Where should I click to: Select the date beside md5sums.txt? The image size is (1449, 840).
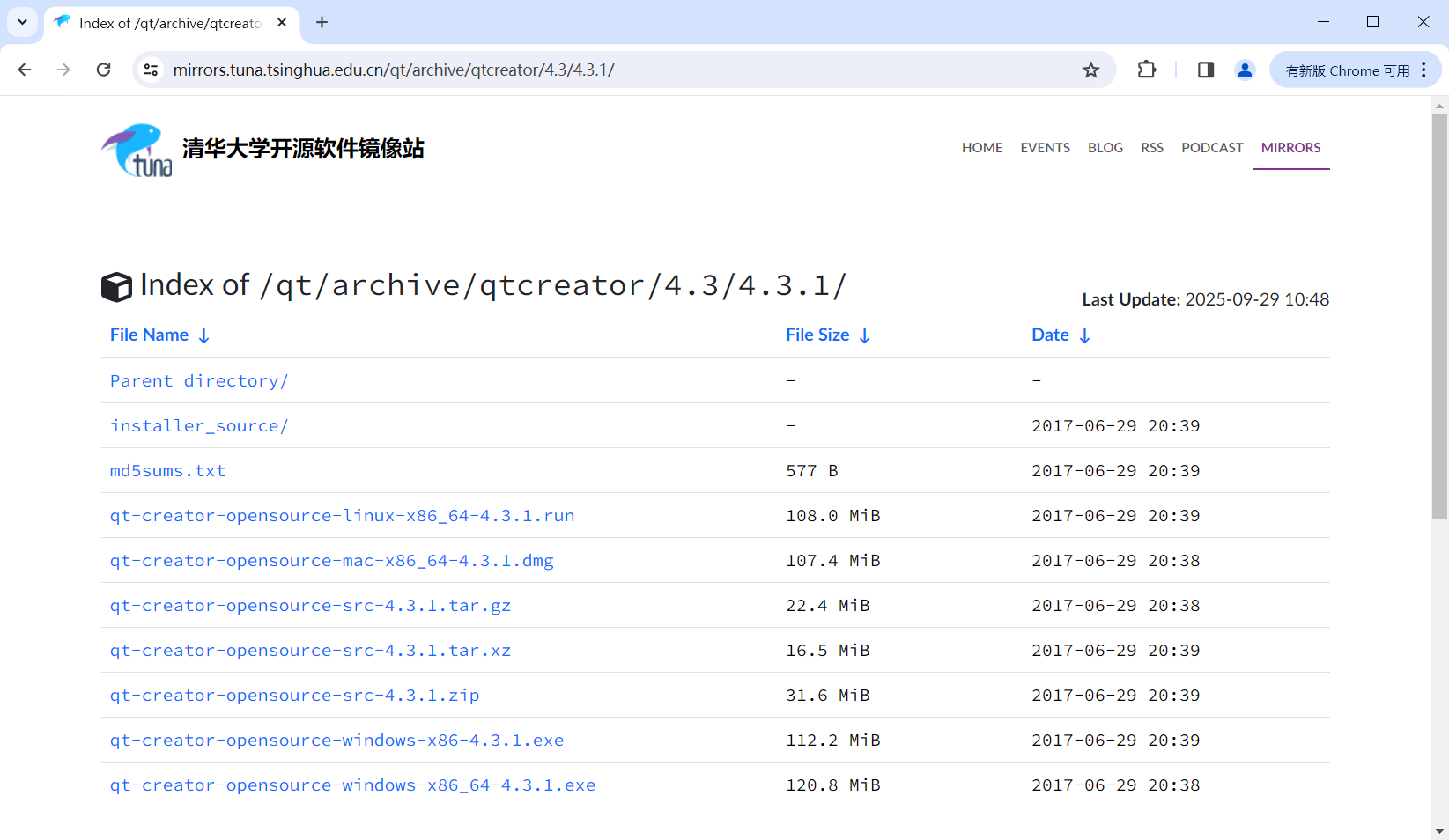pyautogui.click(x=1115, y=470)
